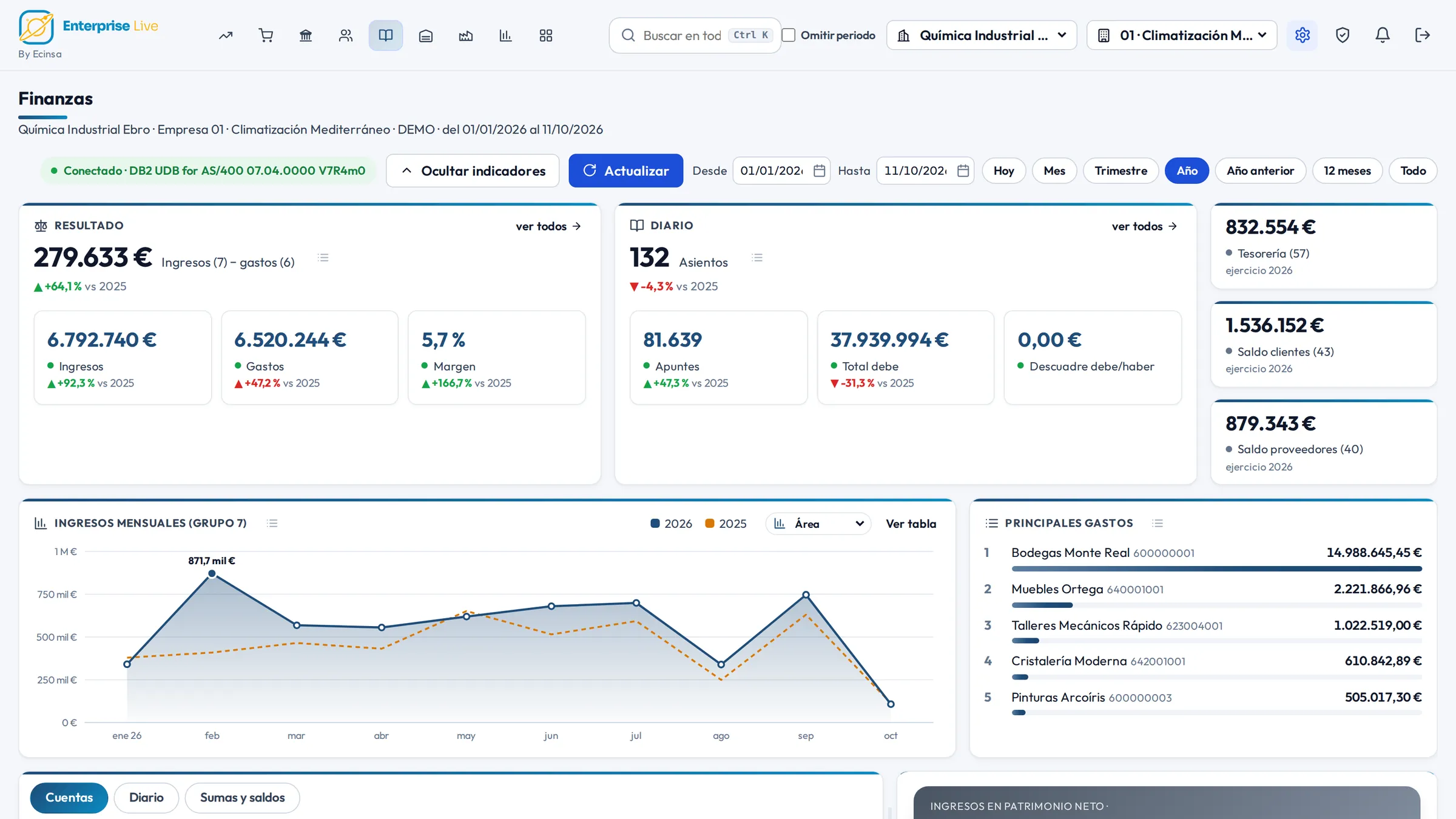Toggle the 2025 series legend
Image resolution: width=1456 pixels, height=819 pixels.
click(x=726, y=524)
